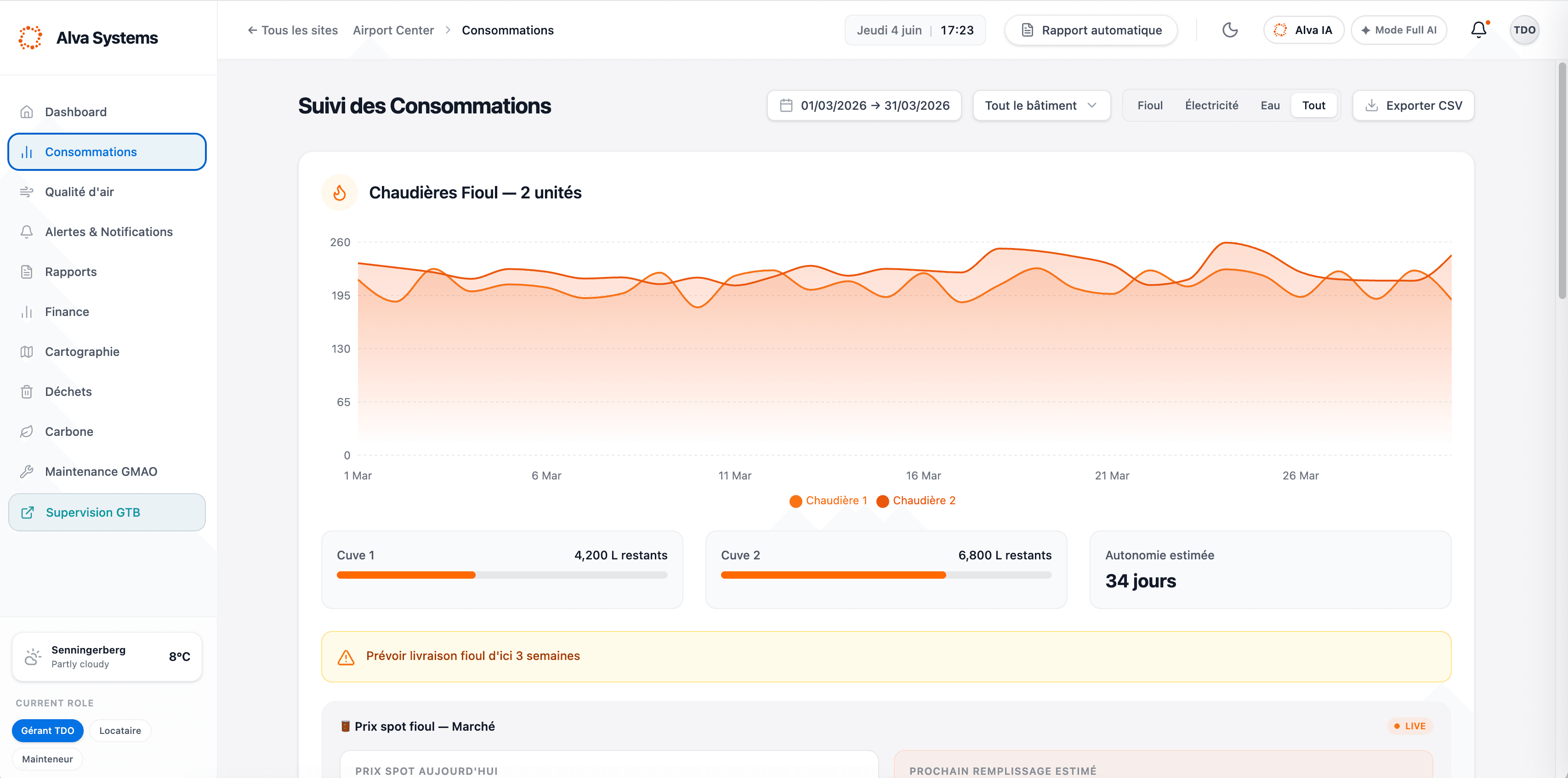Click the Rapports document icon

(x=27, y=272)
